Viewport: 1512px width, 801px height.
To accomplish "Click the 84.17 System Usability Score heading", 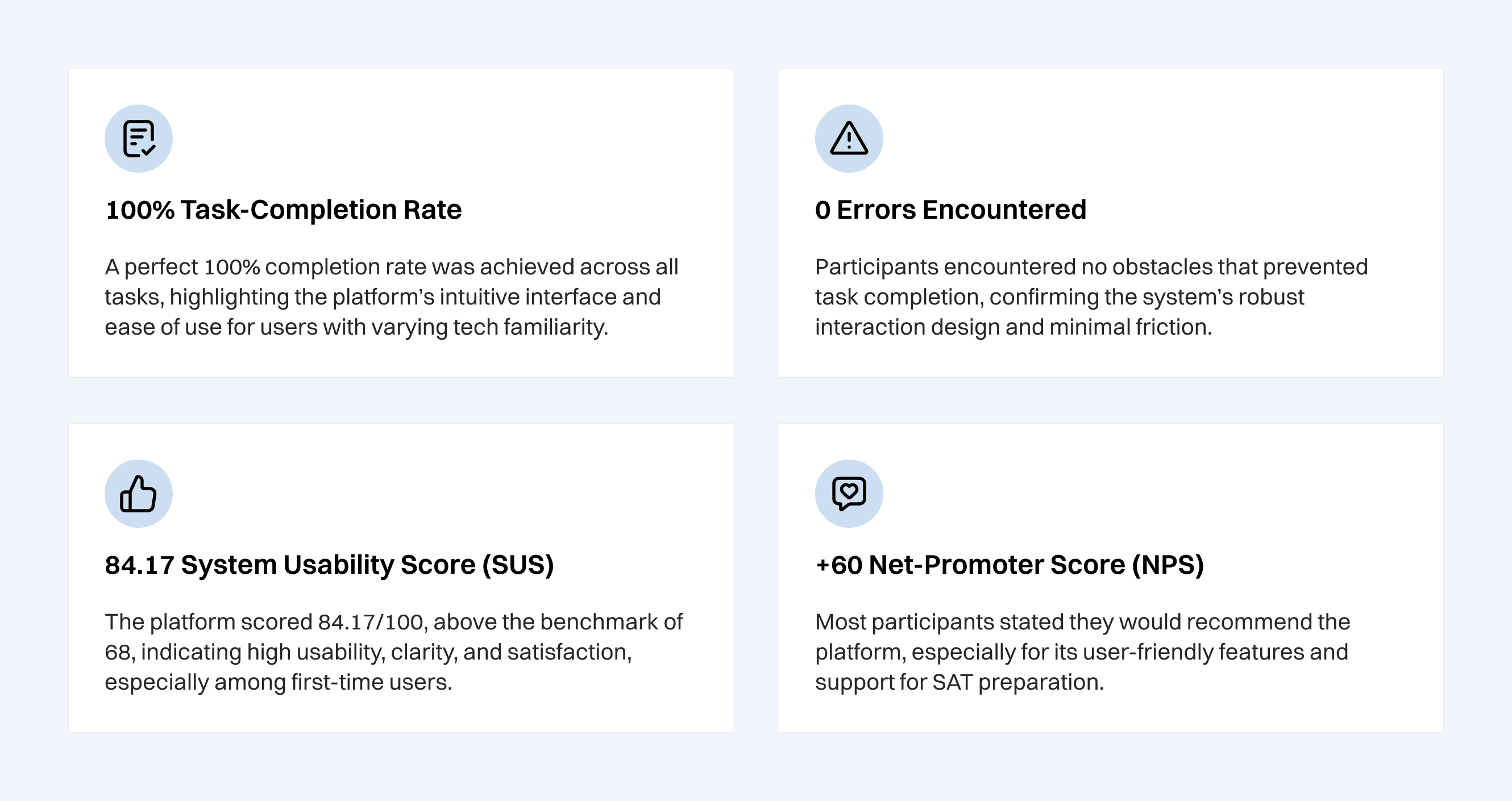I will coord(329,565).
